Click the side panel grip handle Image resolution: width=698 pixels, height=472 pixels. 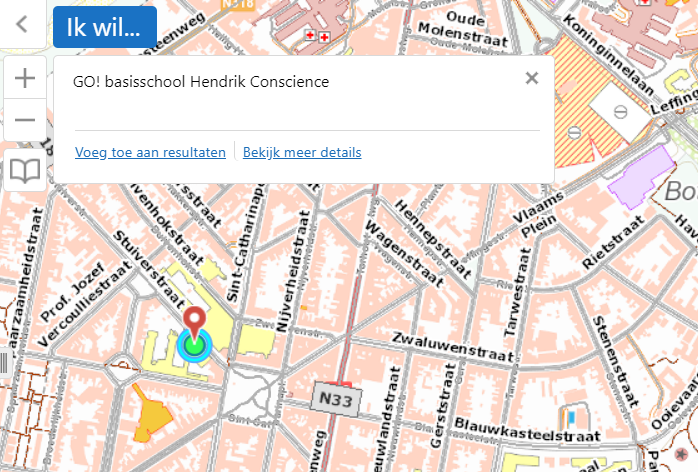pyautogui.click(x=4, y=362)
